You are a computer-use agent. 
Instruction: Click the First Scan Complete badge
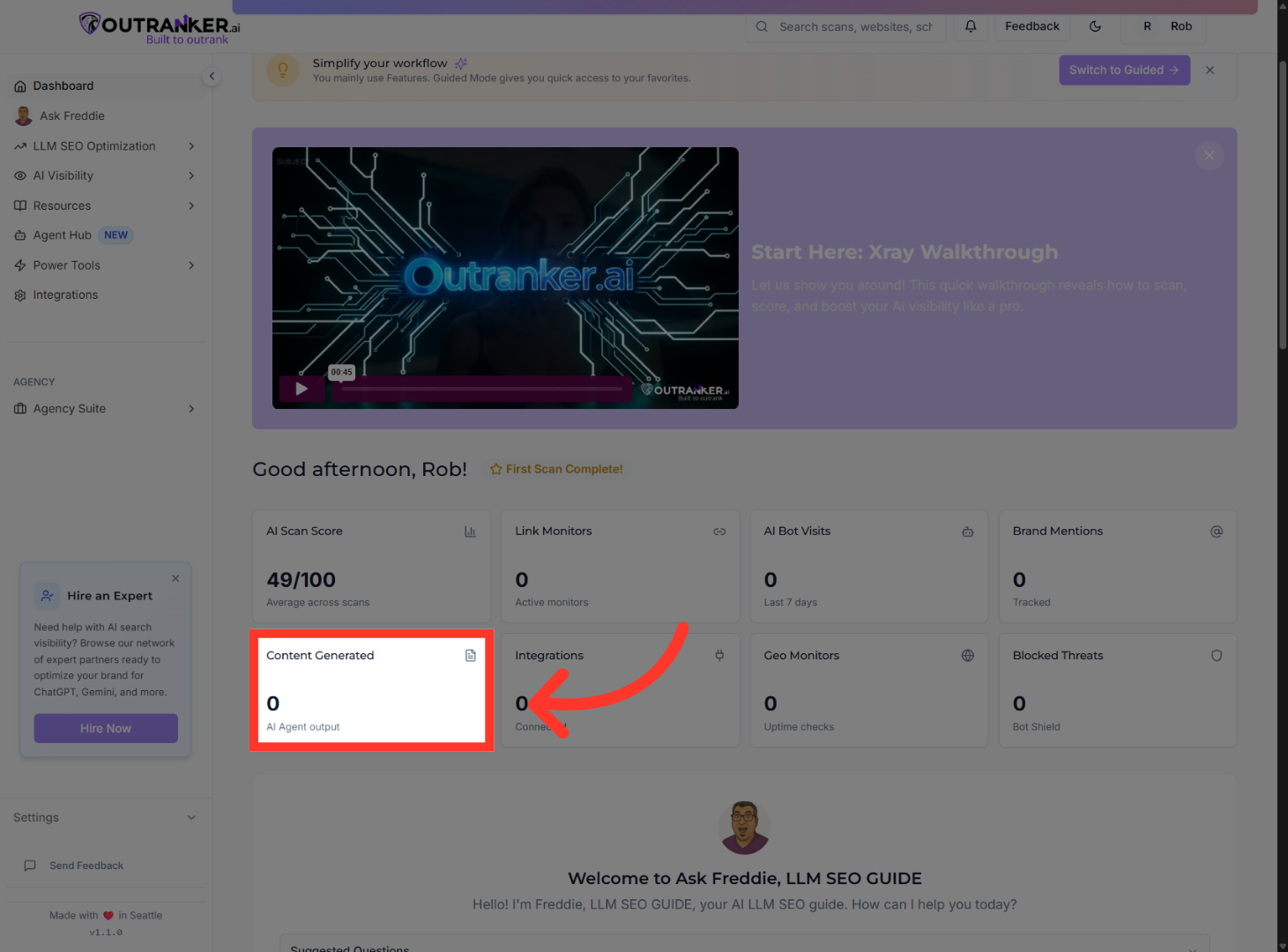pyautogui.click(x=556, y=469)
